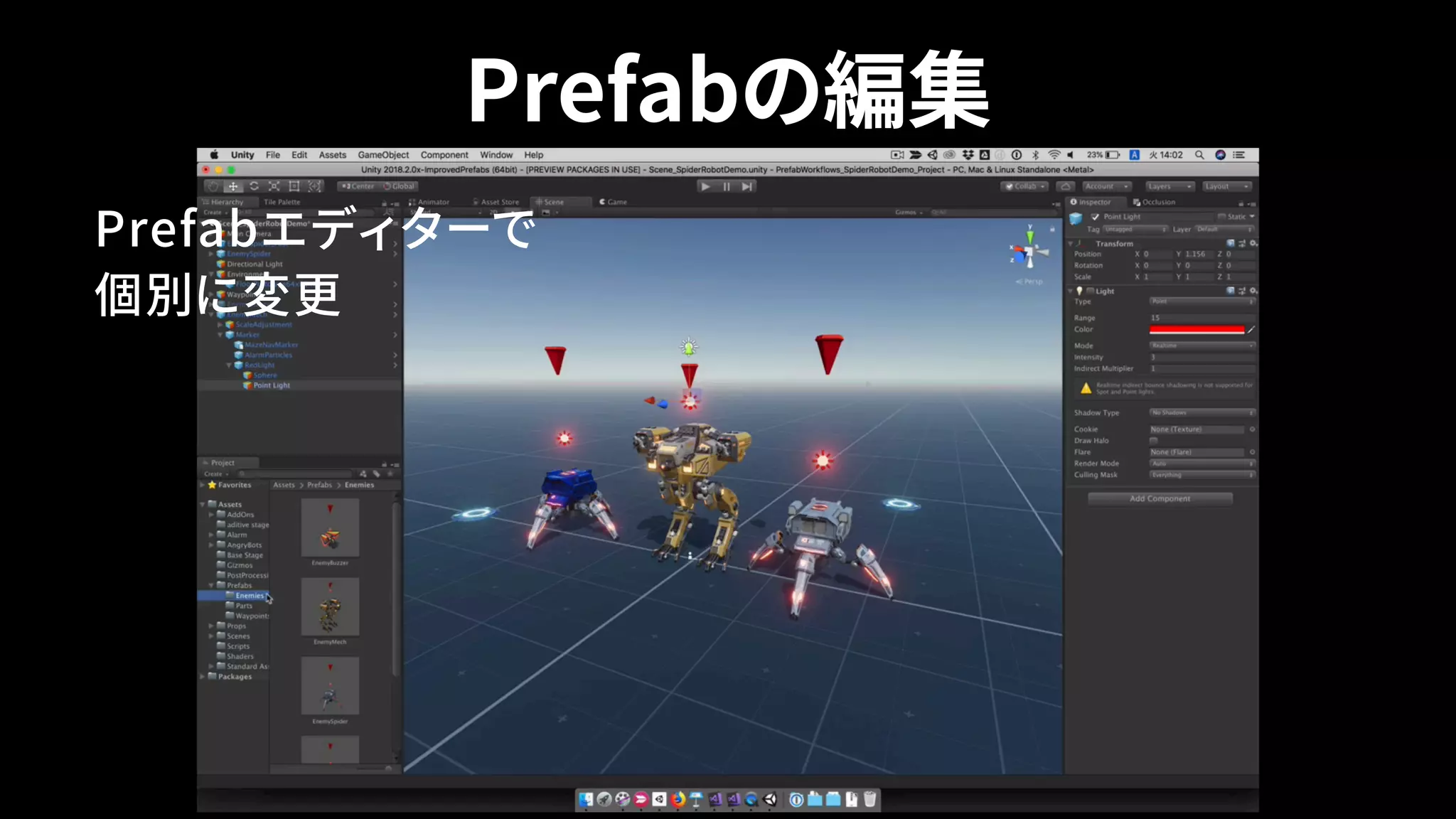Click the Bluetooth menu bar icon
The width and height of the screenshot is (1456, 819).
point(1035,155)
